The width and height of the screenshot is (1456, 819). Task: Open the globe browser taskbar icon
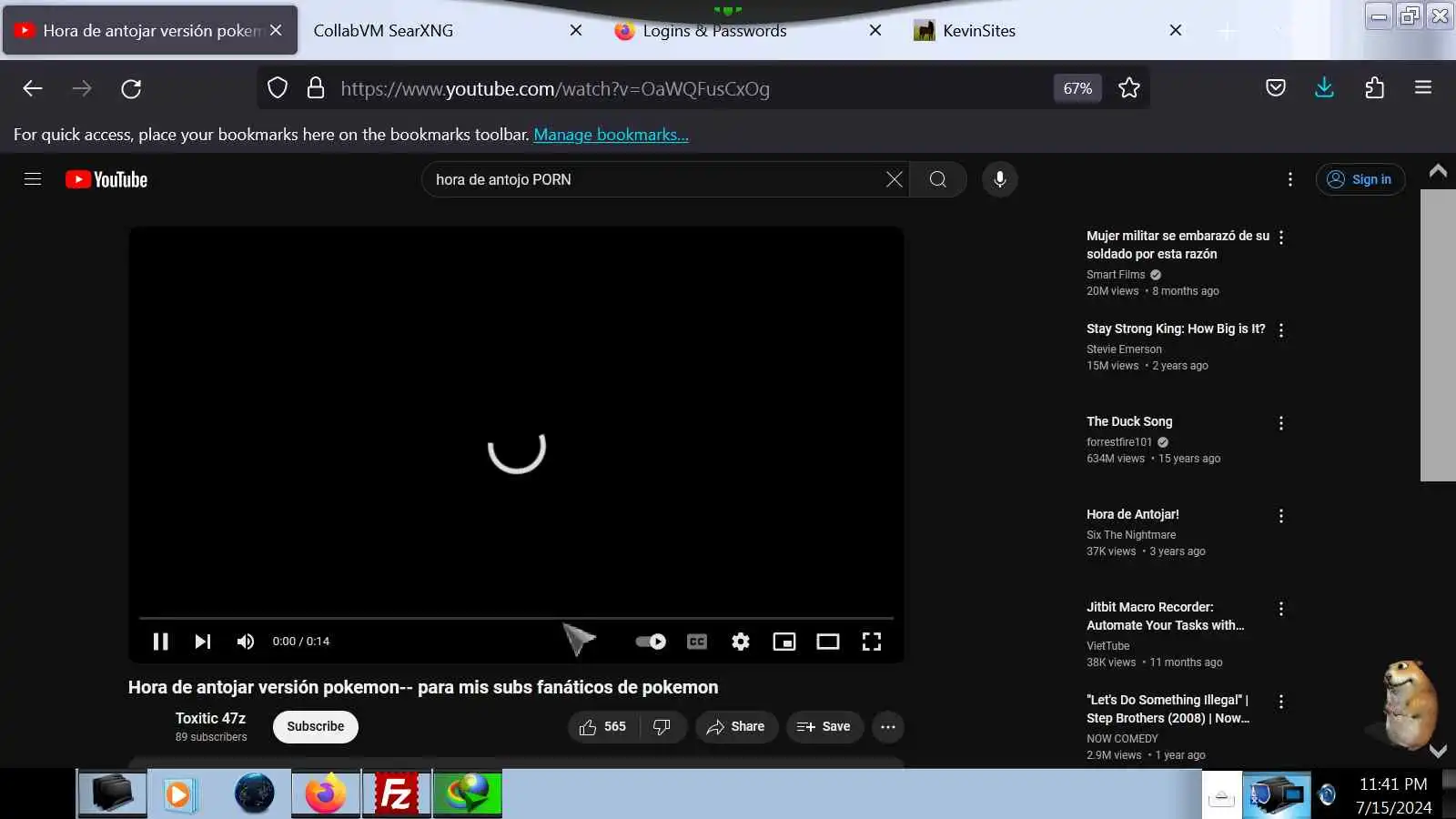point(254,794)
